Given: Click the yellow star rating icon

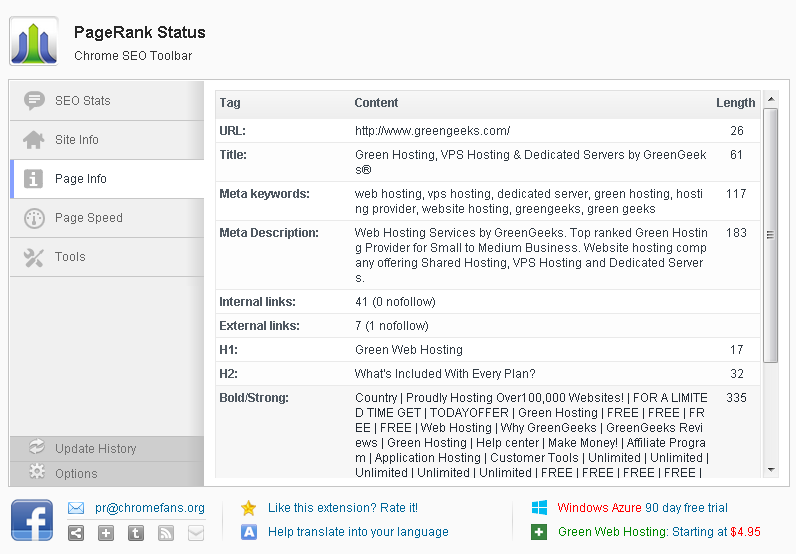Looking at the screenshot, I should (249, 508).
